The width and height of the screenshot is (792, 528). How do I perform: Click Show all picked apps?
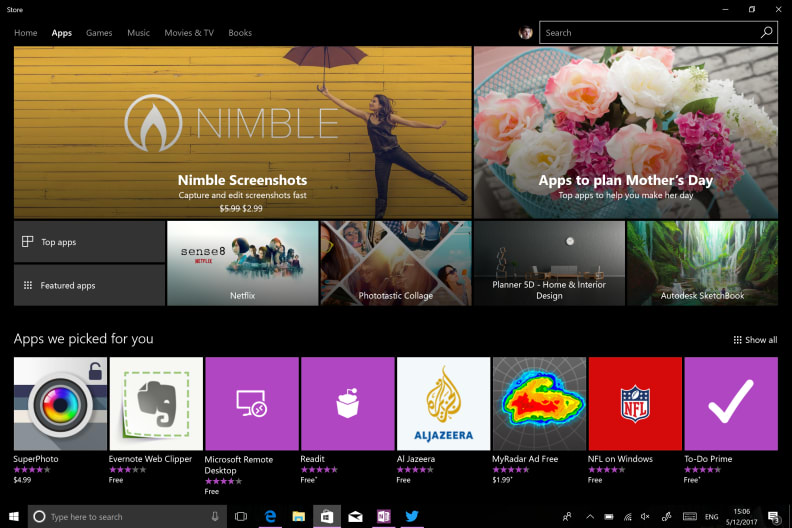point(755,340)
